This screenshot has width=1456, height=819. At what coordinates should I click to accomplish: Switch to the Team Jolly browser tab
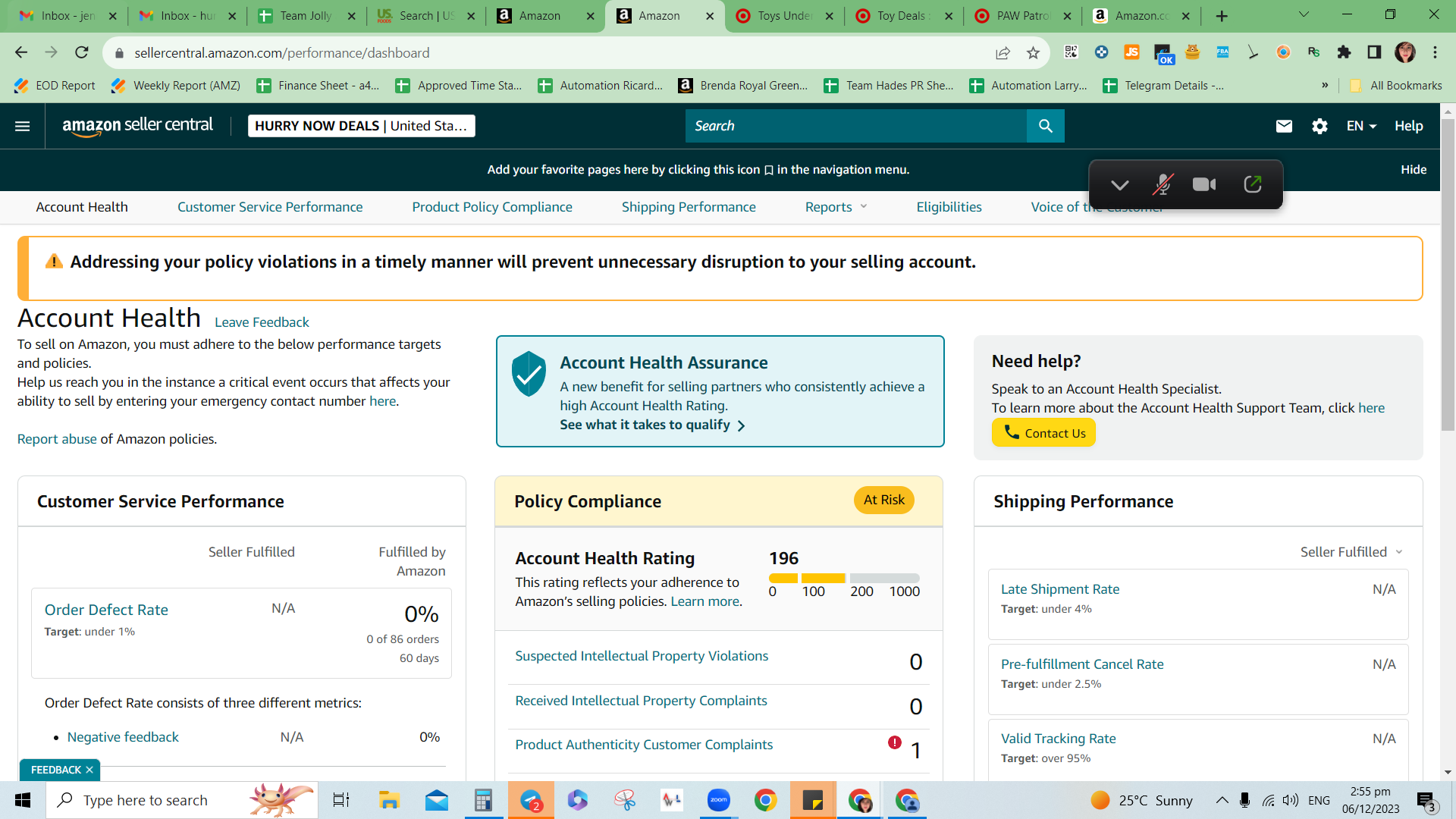pyautogui.click(x=305, y=16)
